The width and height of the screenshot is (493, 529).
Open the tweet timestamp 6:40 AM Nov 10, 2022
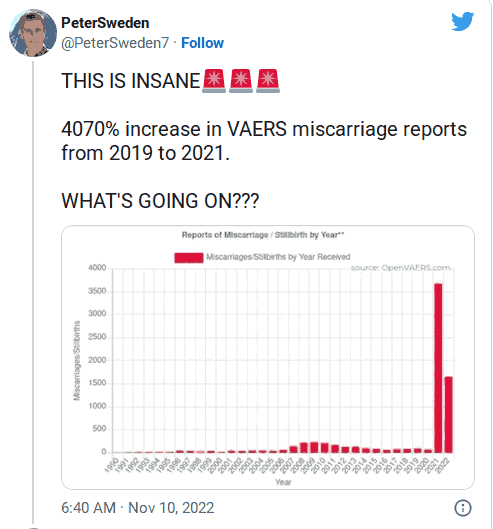pos(138,508)
